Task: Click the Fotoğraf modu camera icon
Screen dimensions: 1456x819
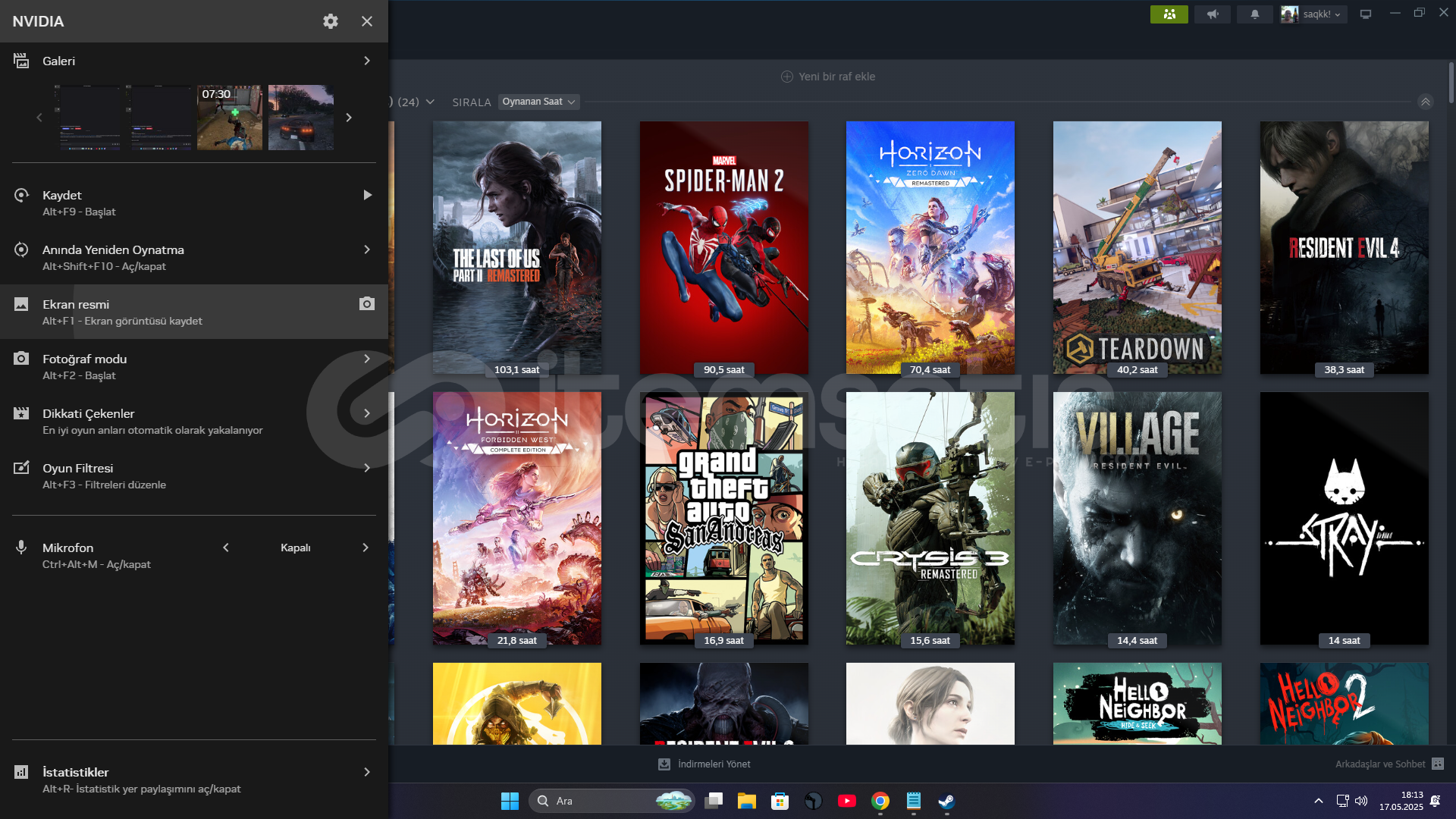Action: coord(21,359)
